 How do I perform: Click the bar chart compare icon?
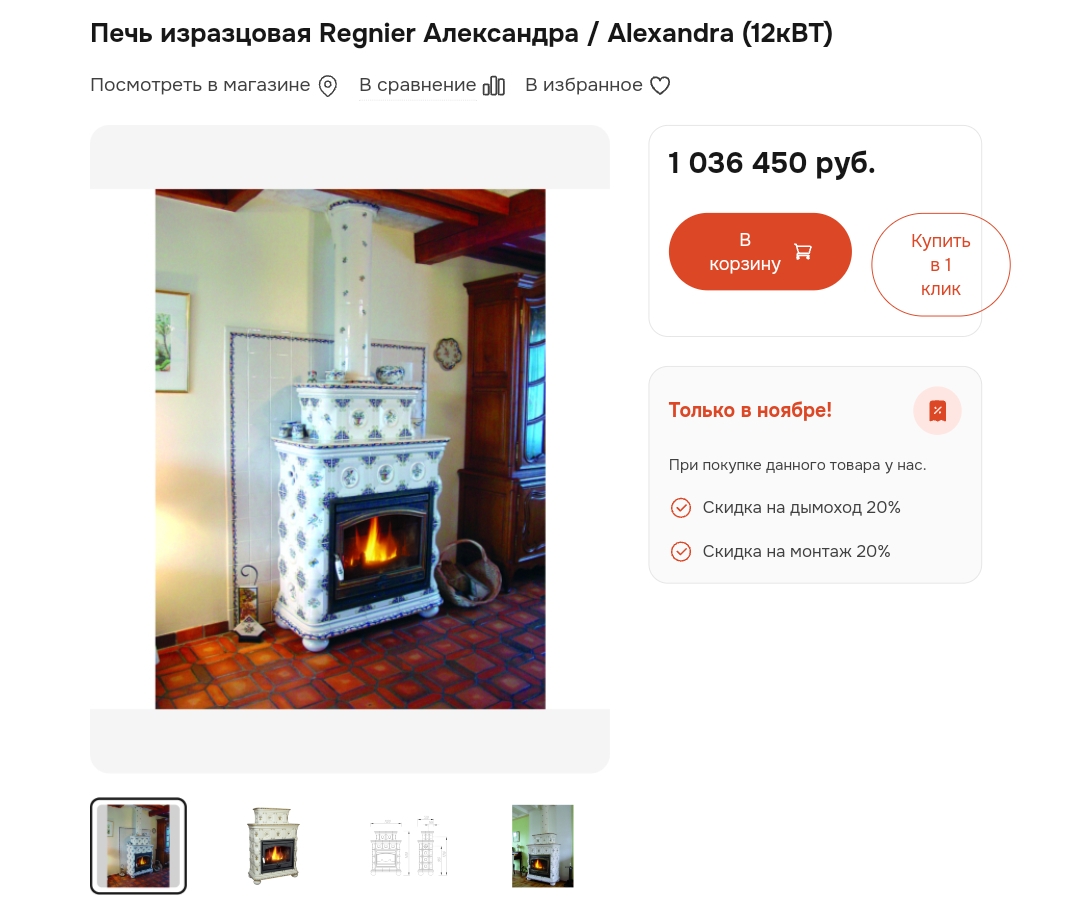(494, 85)
